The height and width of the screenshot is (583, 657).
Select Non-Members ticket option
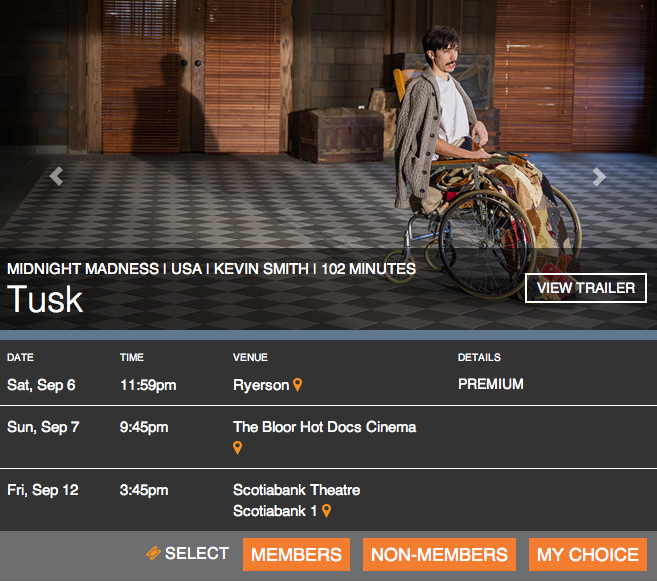tap(439, 554)
